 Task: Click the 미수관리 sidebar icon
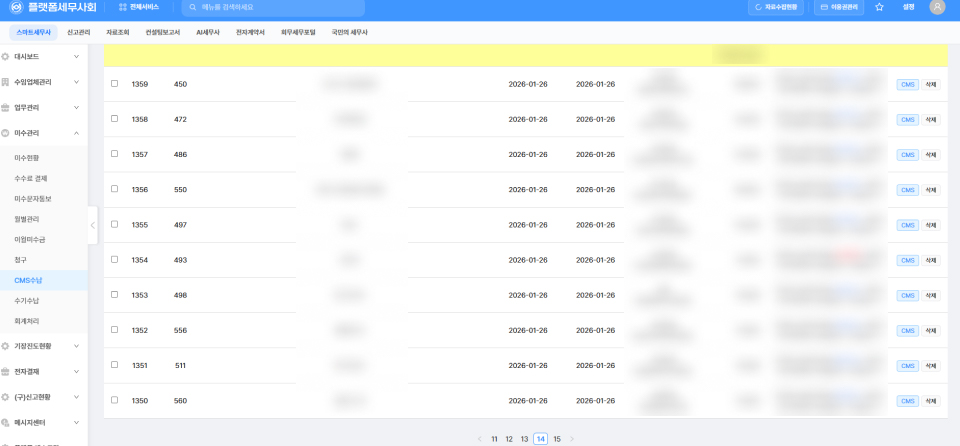pyautogui.click(x=6, y=133)
